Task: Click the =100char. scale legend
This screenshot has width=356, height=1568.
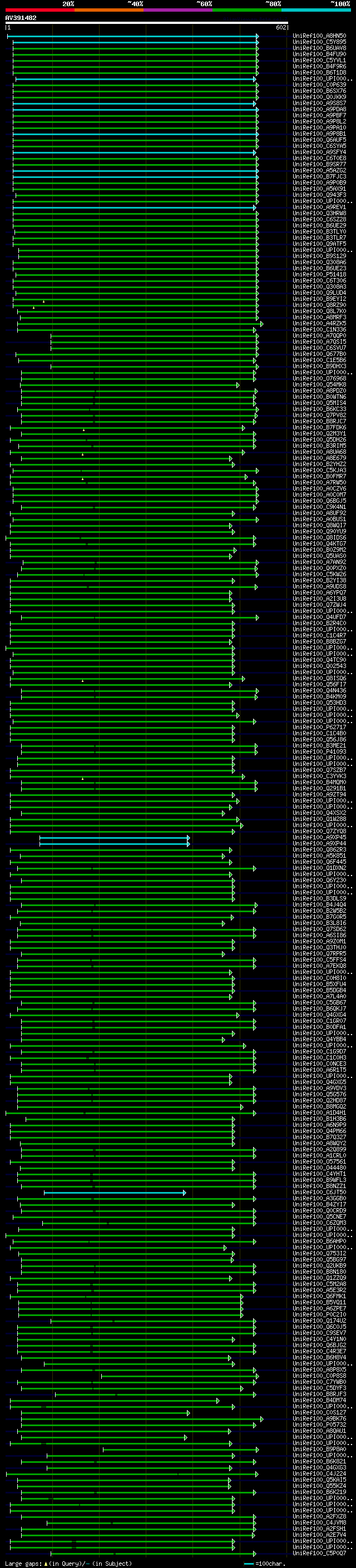Action: click(x=264, y=1564)
